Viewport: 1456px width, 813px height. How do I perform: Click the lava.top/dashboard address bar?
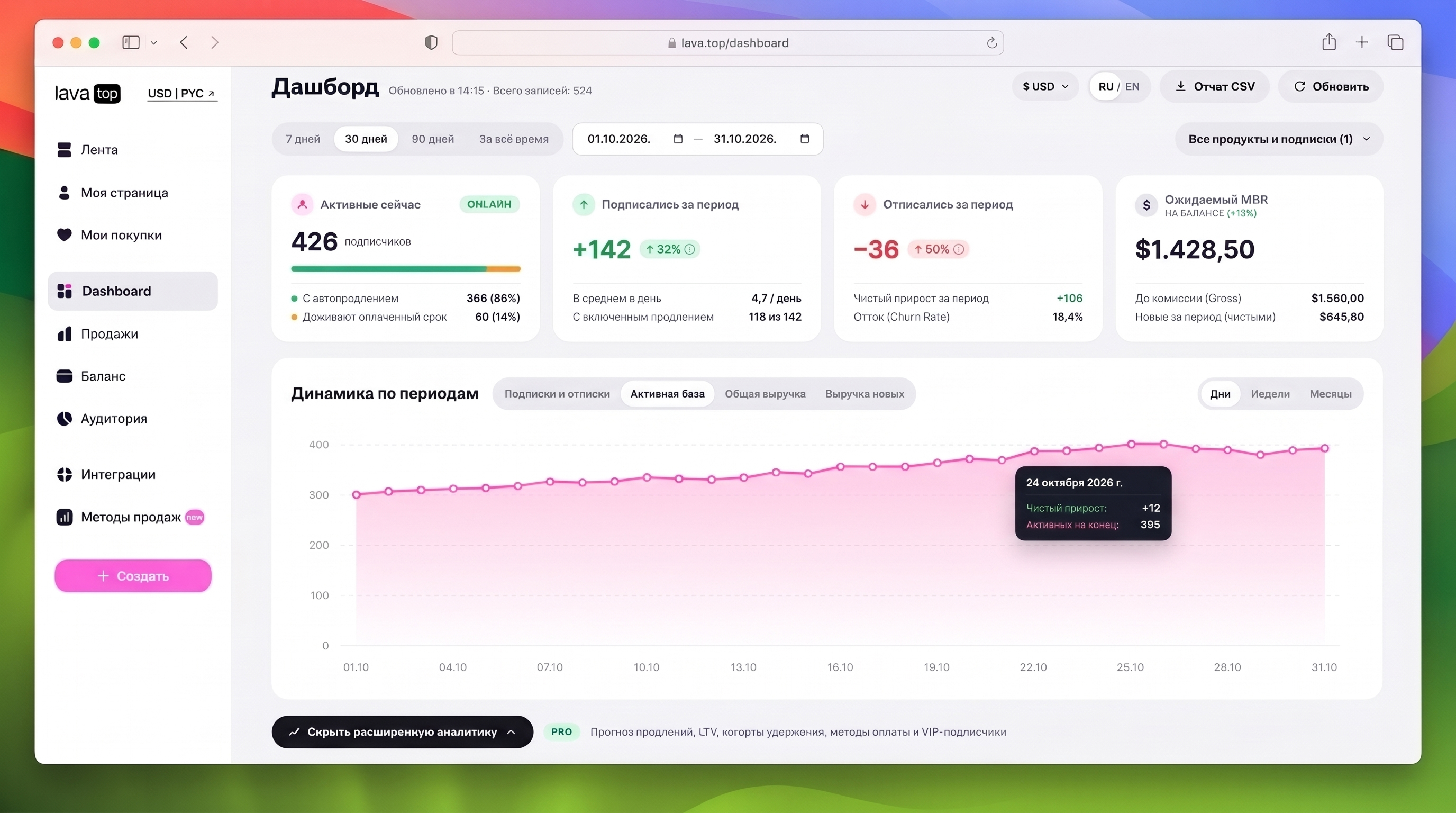tap(728, 43)
